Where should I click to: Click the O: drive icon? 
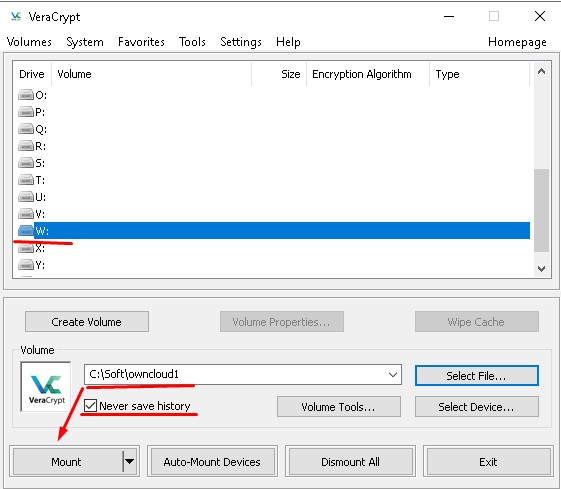point(26,95)
